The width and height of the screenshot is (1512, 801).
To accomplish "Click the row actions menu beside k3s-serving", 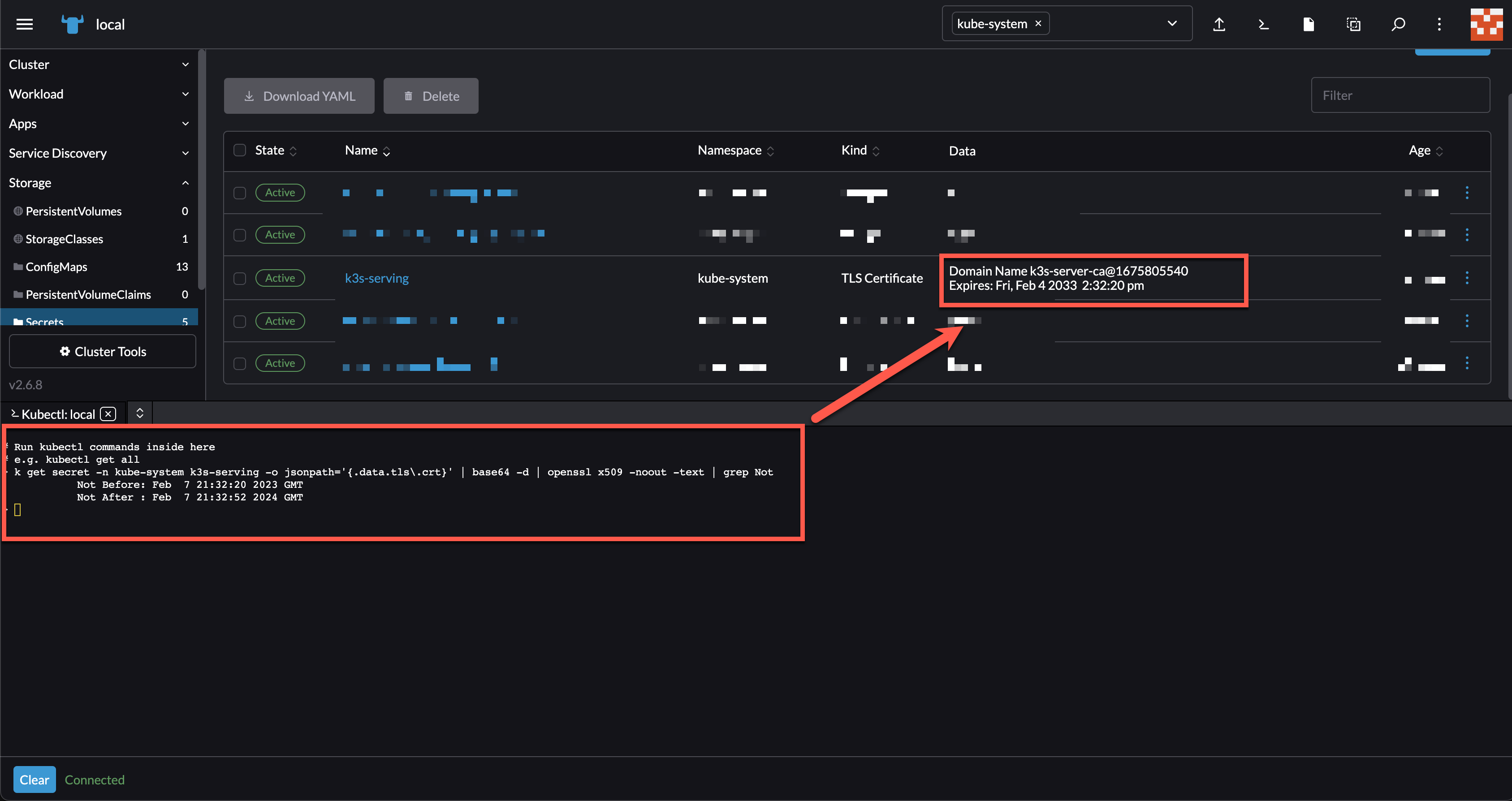I will point(1467,279).
